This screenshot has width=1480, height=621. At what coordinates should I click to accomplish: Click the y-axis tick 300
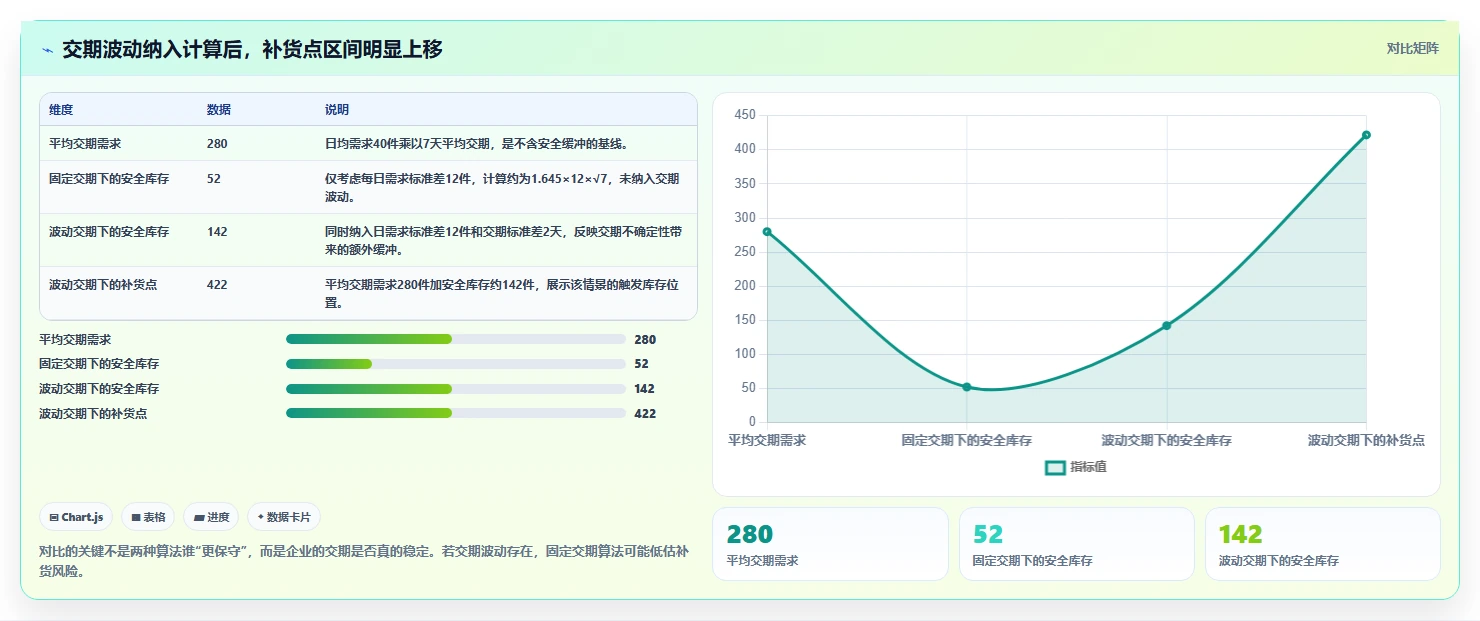click(744, 217)
